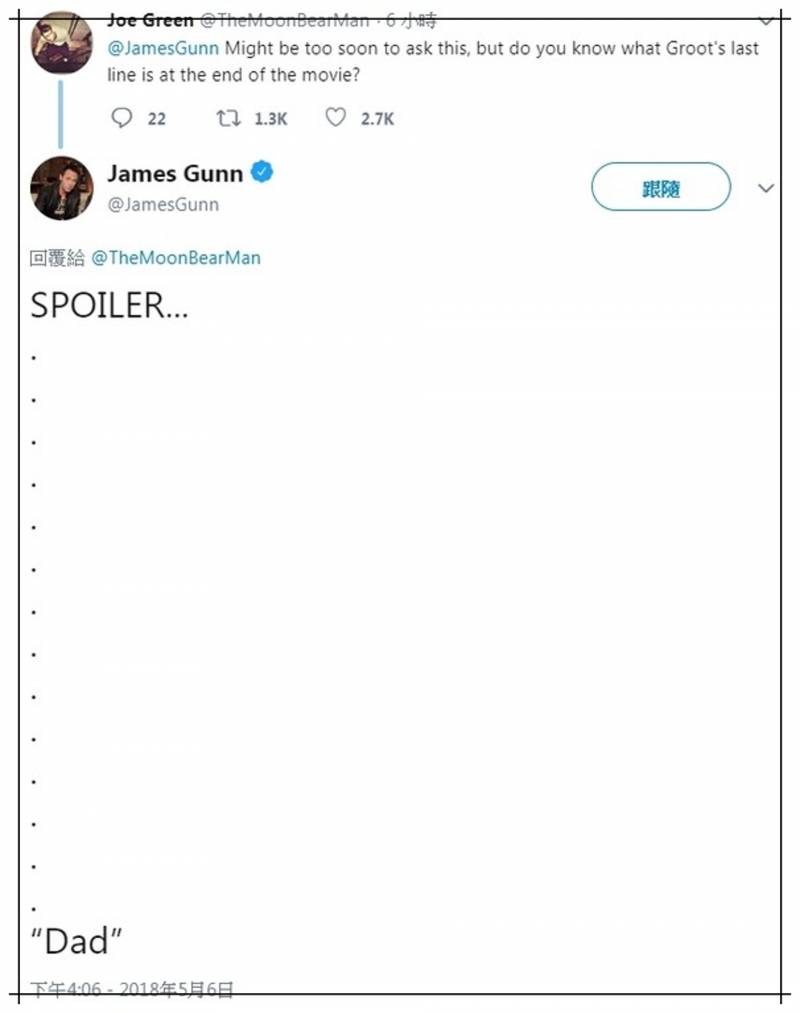Open the @JamesGunn mention in Joe Green's tweet
Screen dimensions: 800x1013
163,48
